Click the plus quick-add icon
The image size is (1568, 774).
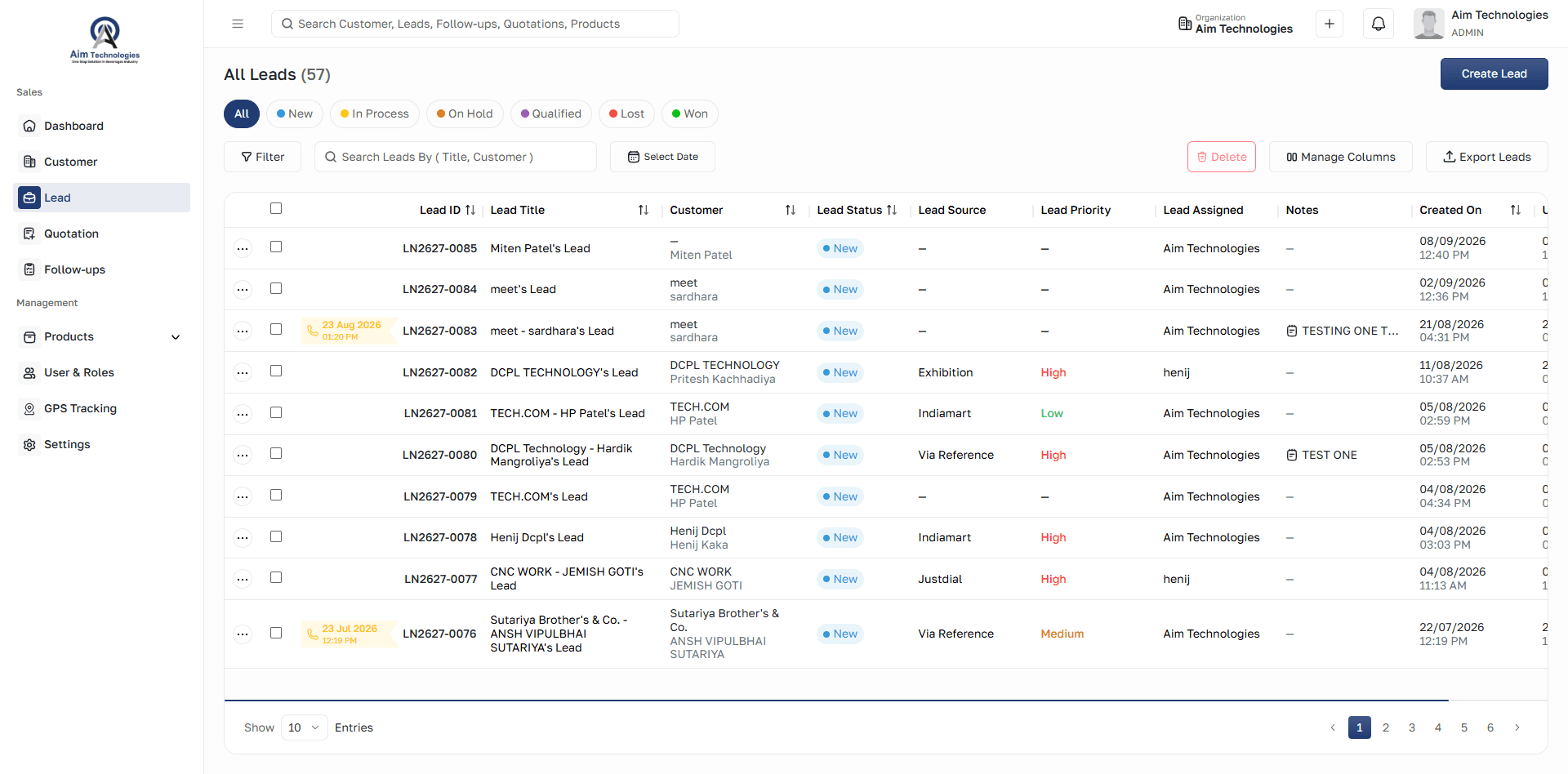(x=1329, y=24)
